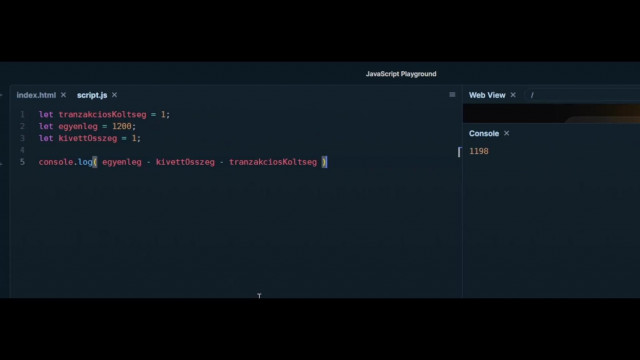The height and width of the screenshot is (360, 640).
Task: Click the Web View URL path field
Action: 583,95
